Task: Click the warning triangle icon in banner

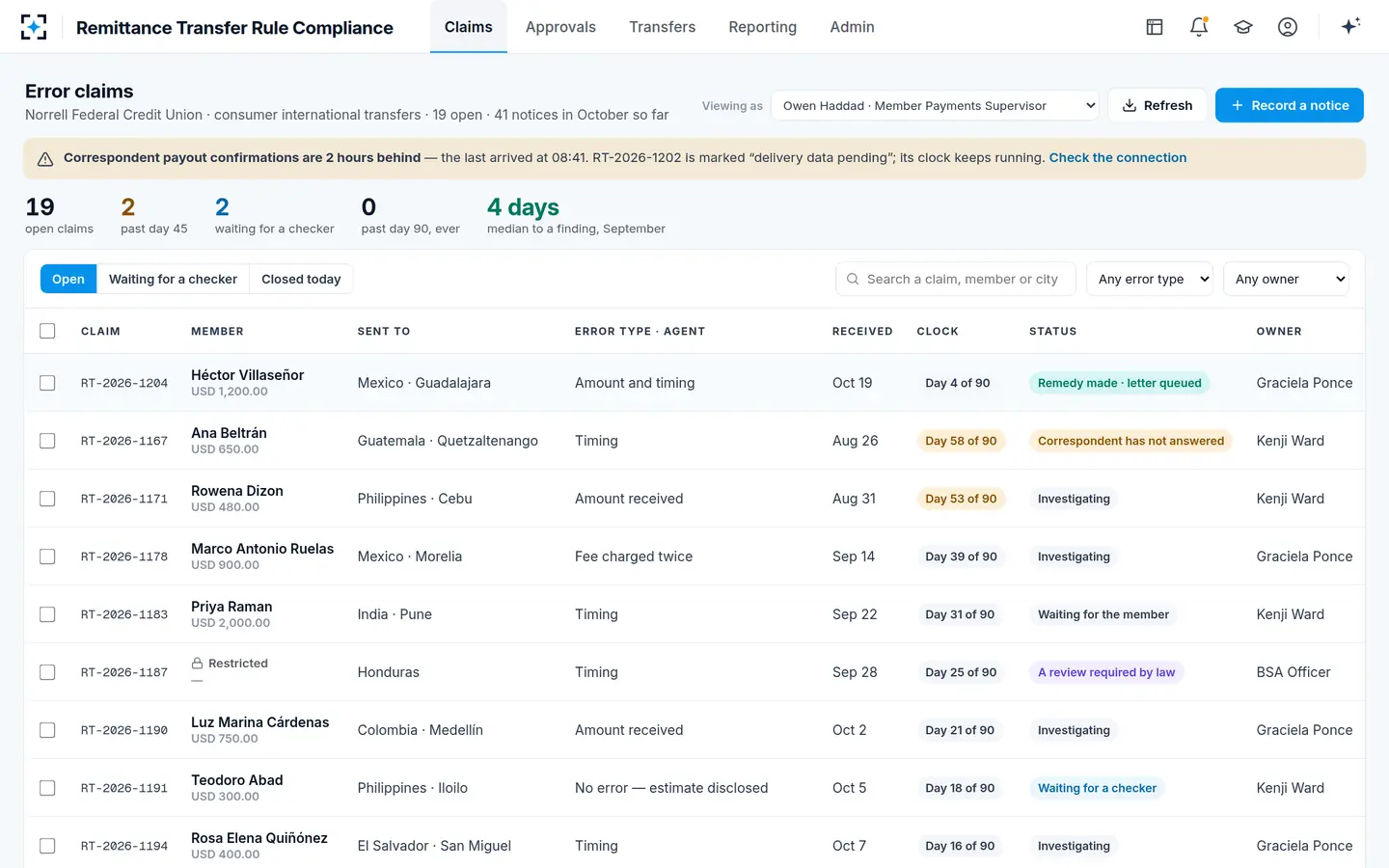Action: click(x=44, y=159)
